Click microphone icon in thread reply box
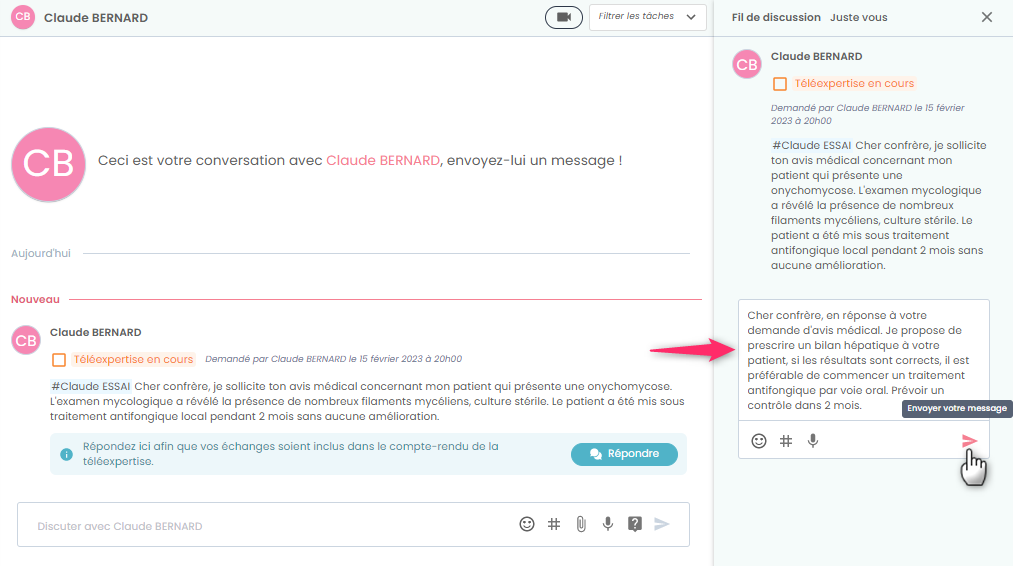The image size is (1013, 566). coord(813,441)
